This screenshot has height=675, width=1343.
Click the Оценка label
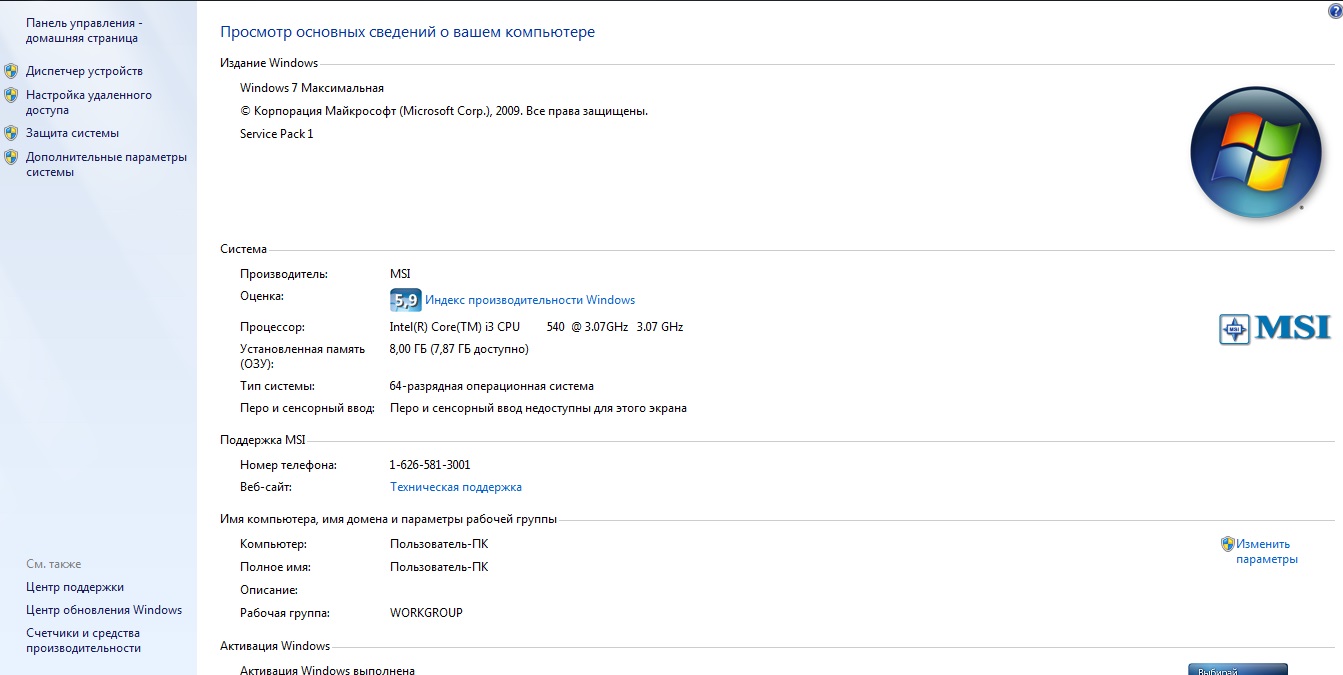[x=262, y=296]
